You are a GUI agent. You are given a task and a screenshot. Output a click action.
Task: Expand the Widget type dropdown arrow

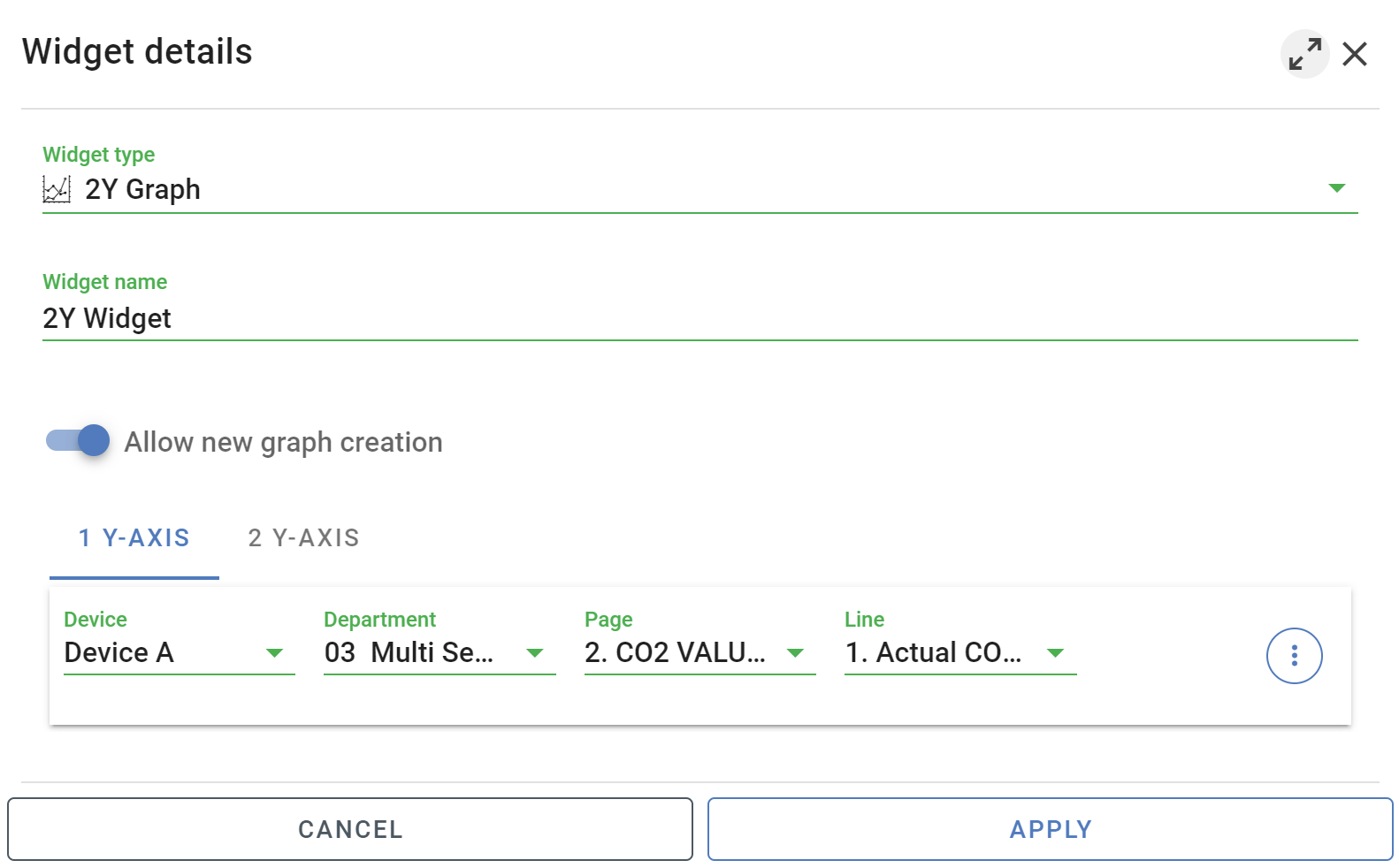point(1336,188)
